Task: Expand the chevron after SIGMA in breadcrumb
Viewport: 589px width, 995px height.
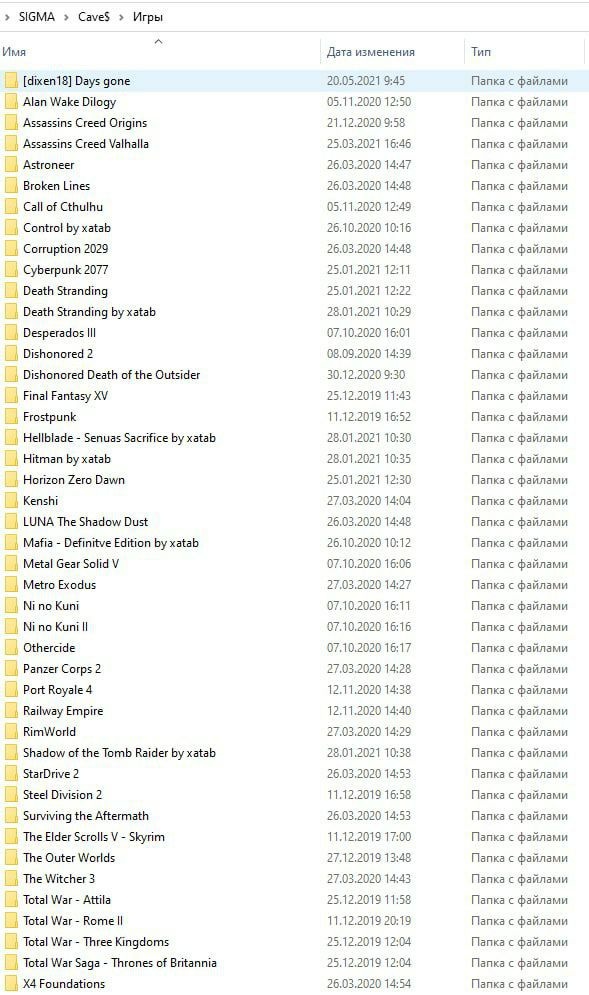Action: pos(66,17)
